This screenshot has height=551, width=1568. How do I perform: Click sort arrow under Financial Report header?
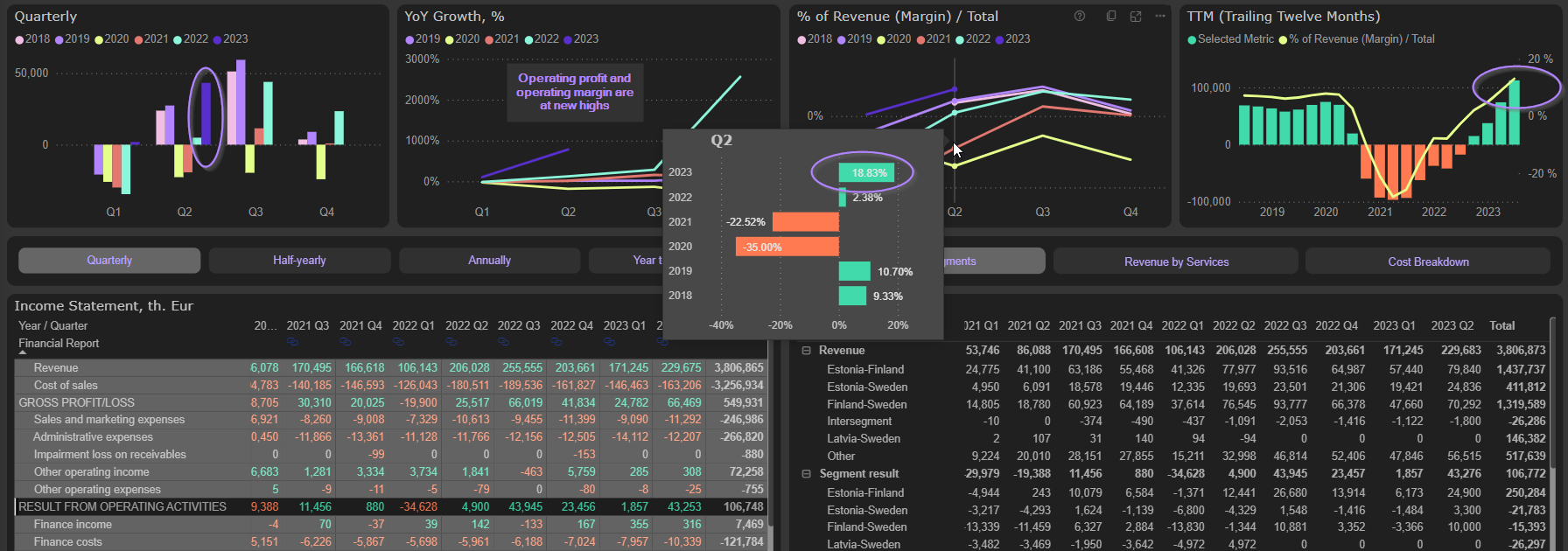coord(23,352)
